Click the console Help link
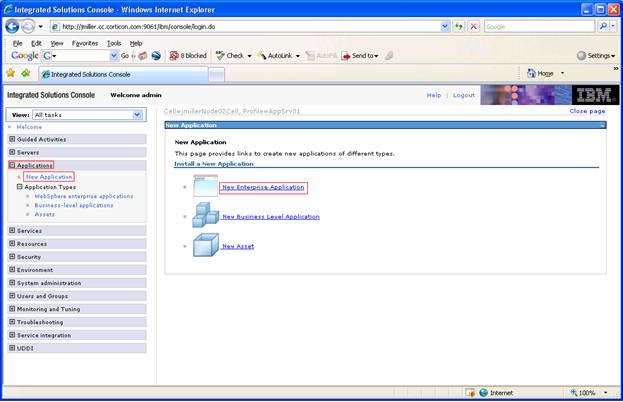The image size is (623, 402). pyautogui.click(x=434, y=95)
